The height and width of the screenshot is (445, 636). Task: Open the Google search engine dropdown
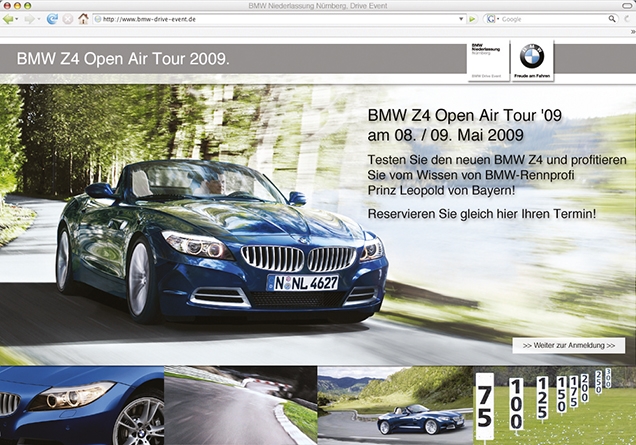493,19
